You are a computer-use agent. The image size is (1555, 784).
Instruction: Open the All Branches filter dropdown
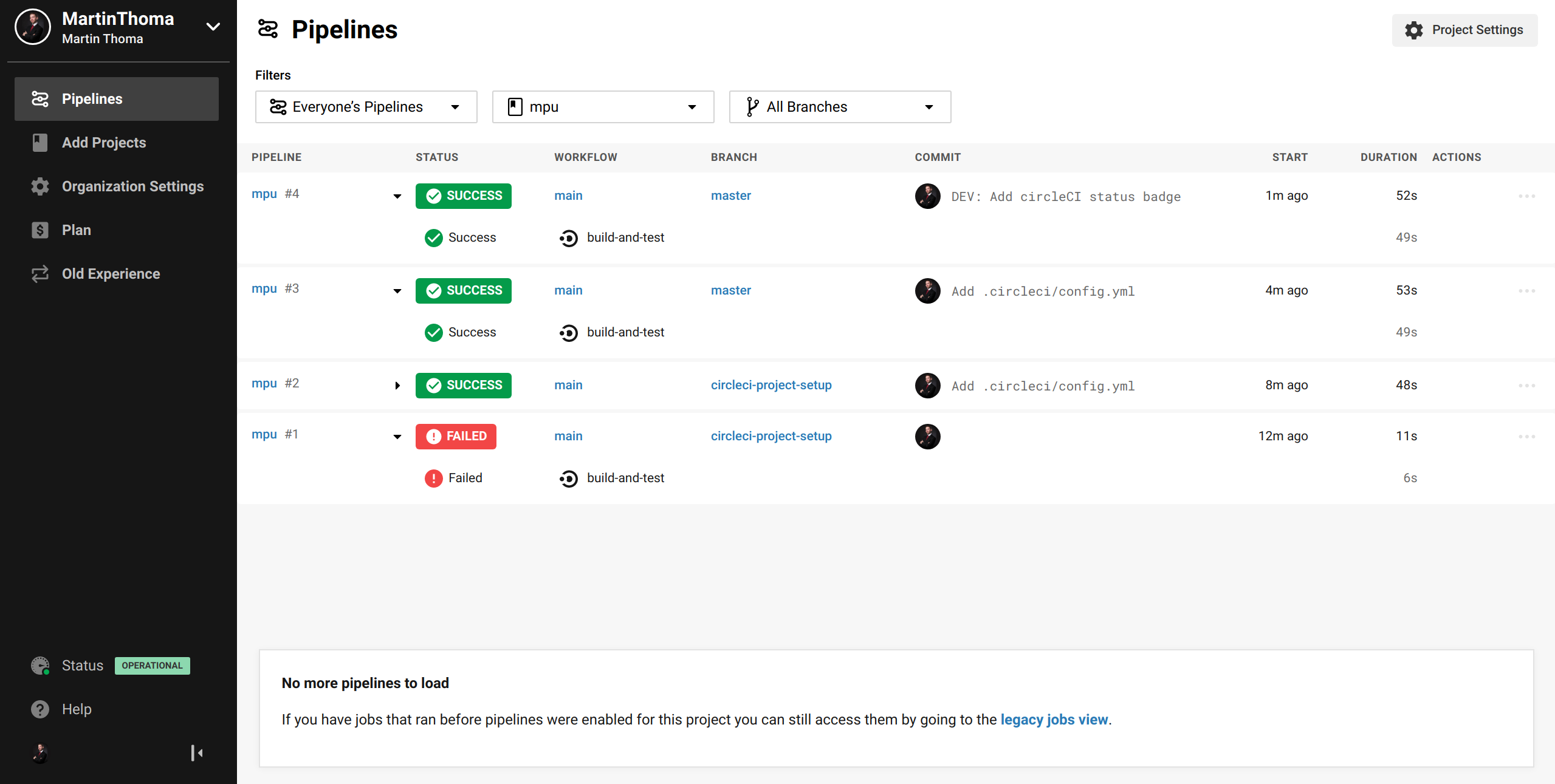840,107
